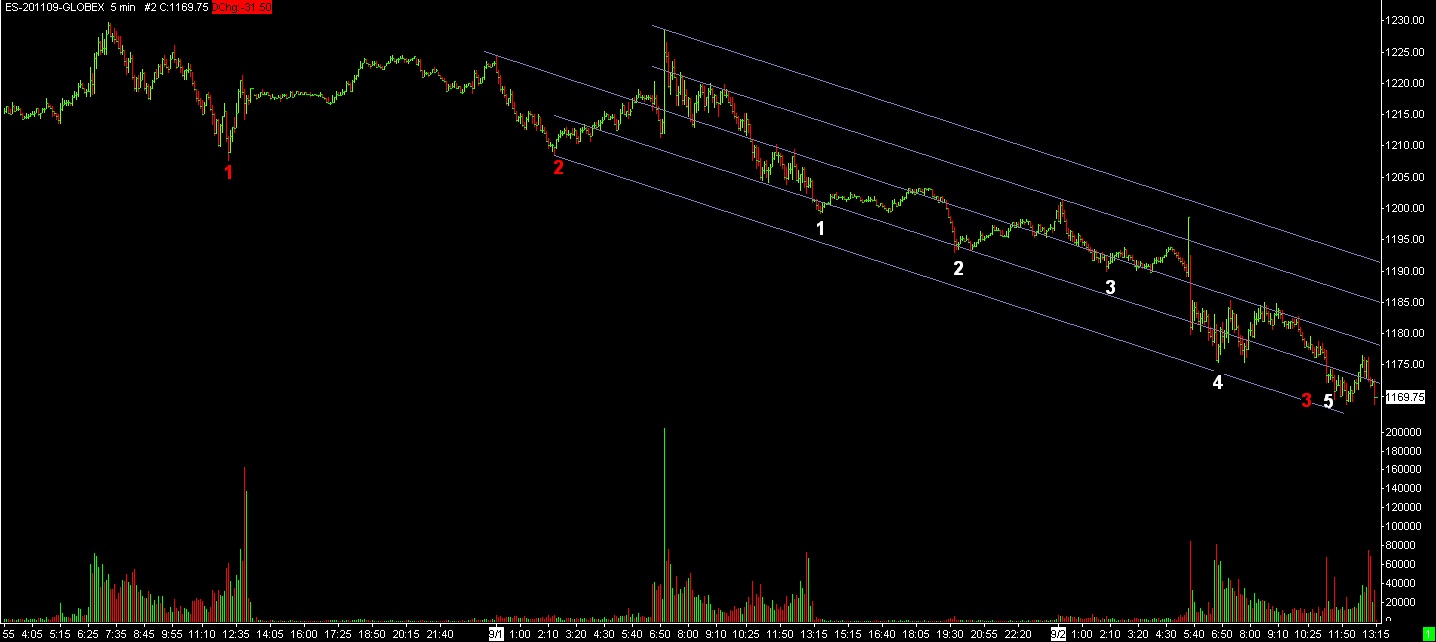Click the ES-201109-GLOBEX symbol title

click(48, 7)
